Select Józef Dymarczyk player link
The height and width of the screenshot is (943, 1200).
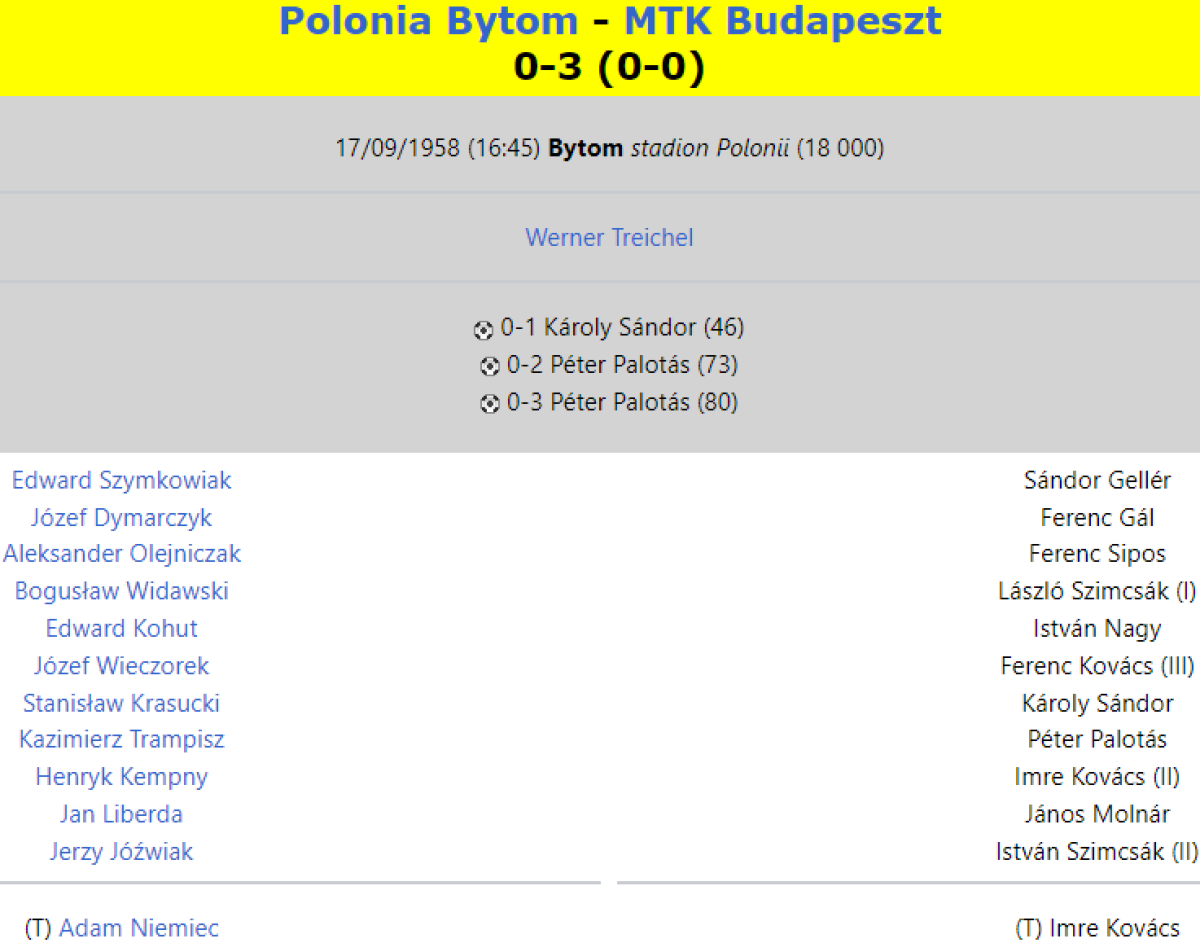click(x=121, y=518)
